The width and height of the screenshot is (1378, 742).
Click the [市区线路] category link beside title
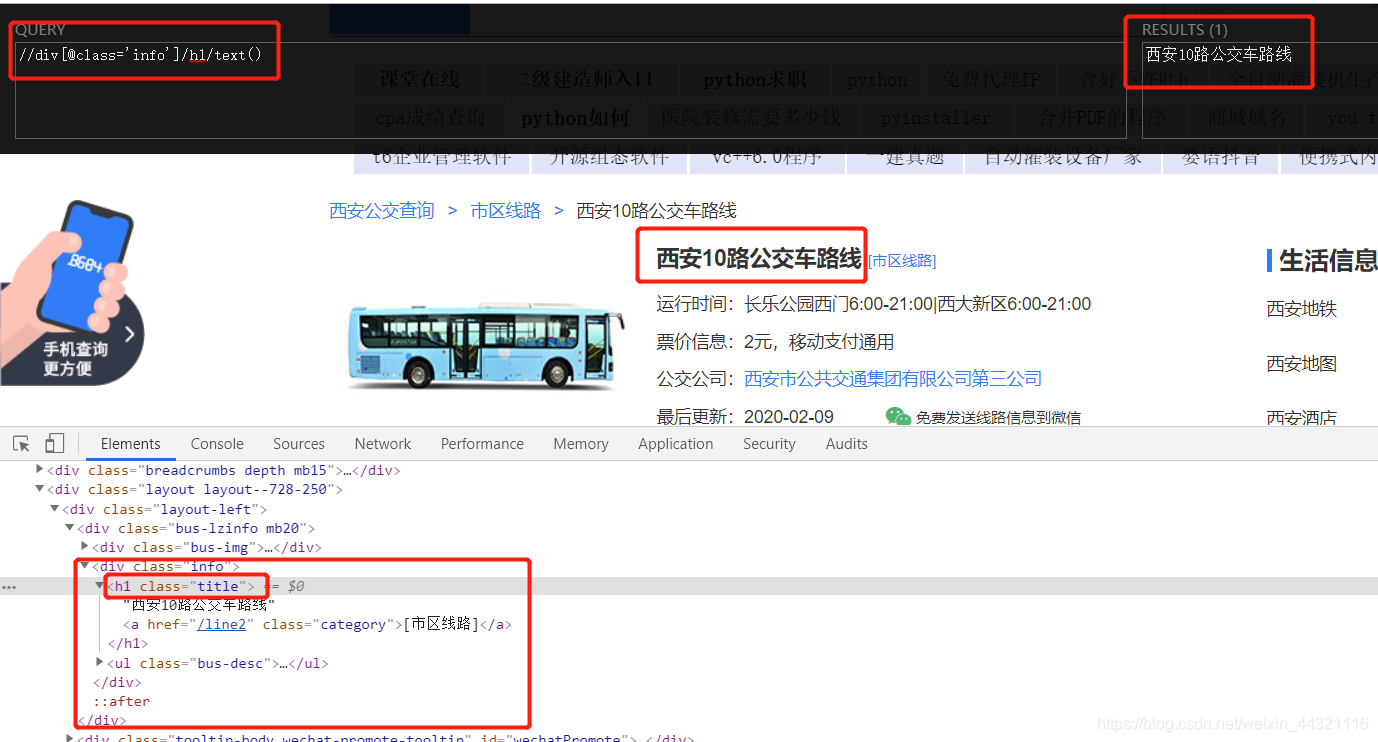tap(902, 261)
